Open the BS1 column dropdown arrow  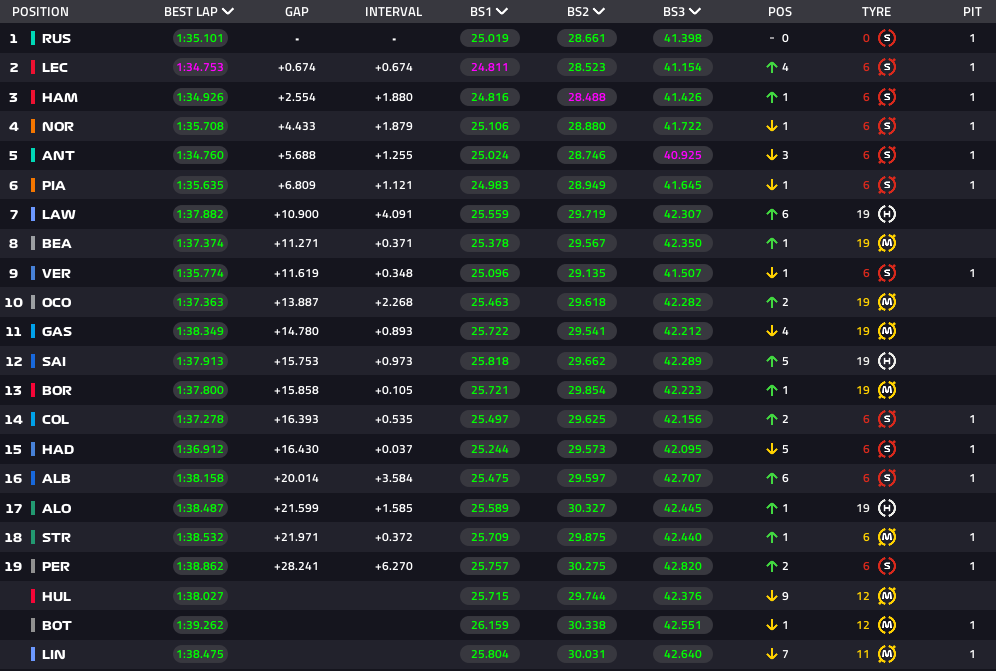tap(502, 12)
